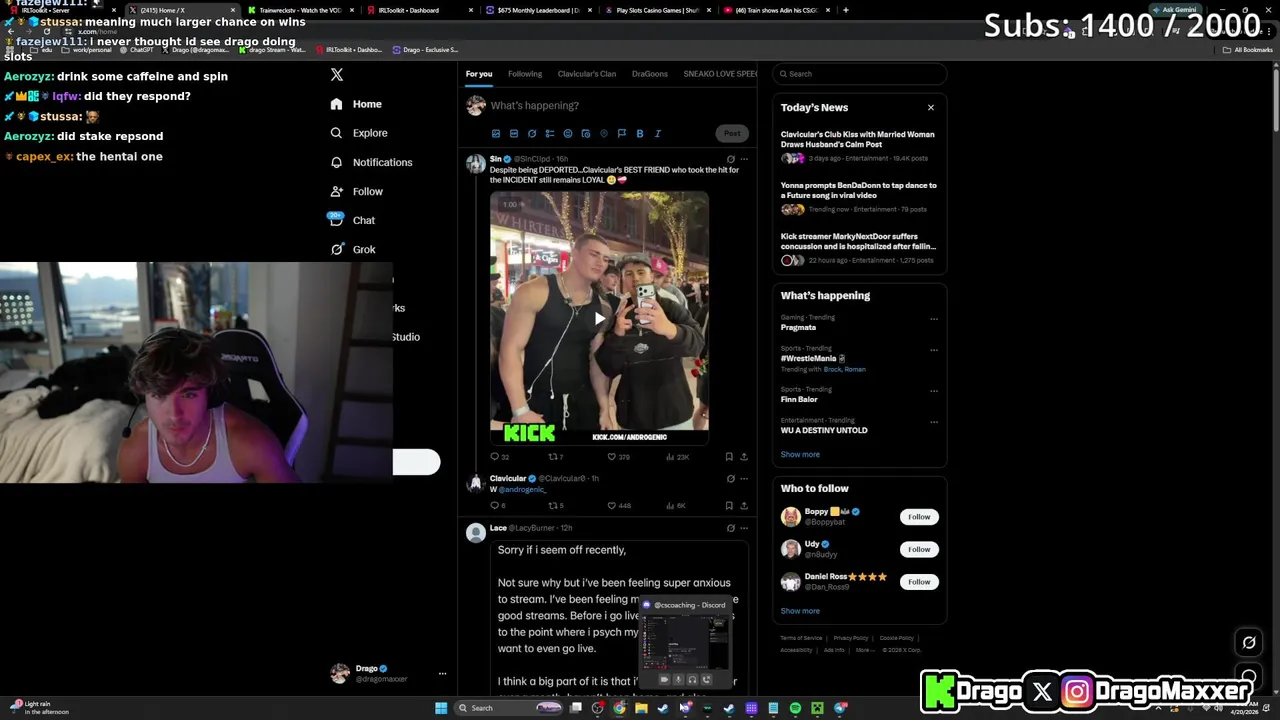Open WU A DESTINY UNTOLD options menu
Viewport: 1280px width, 720px height.
click(934, 422)
